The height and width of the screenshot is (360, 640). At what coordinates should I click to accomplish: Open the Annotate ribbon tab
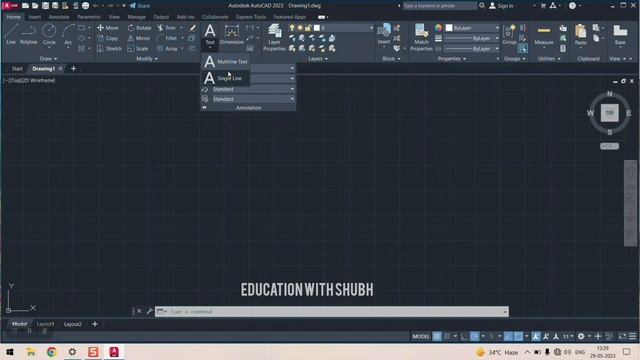tap(59, 17)
